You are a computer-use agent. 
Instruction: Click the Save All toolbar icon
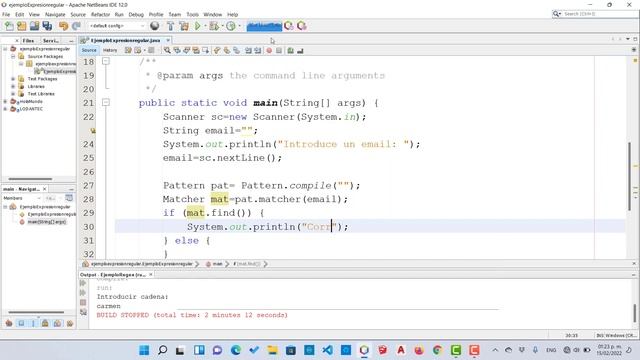pos(47,26)
